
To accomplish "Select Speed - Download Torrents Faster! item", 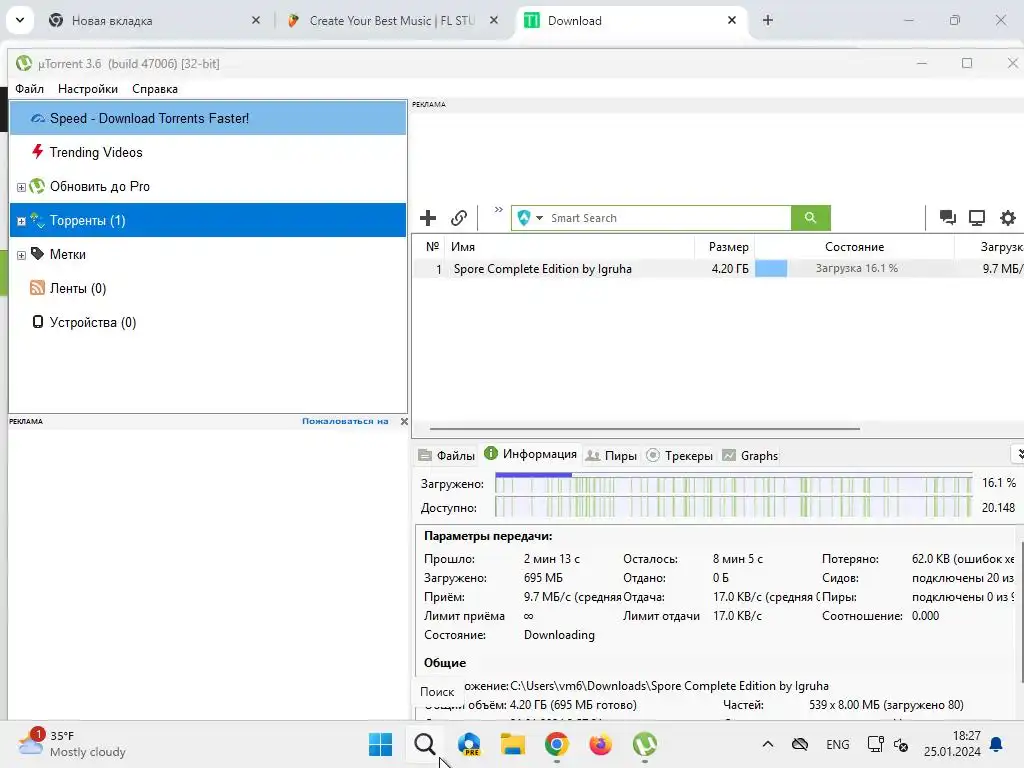I will [208, 118].
